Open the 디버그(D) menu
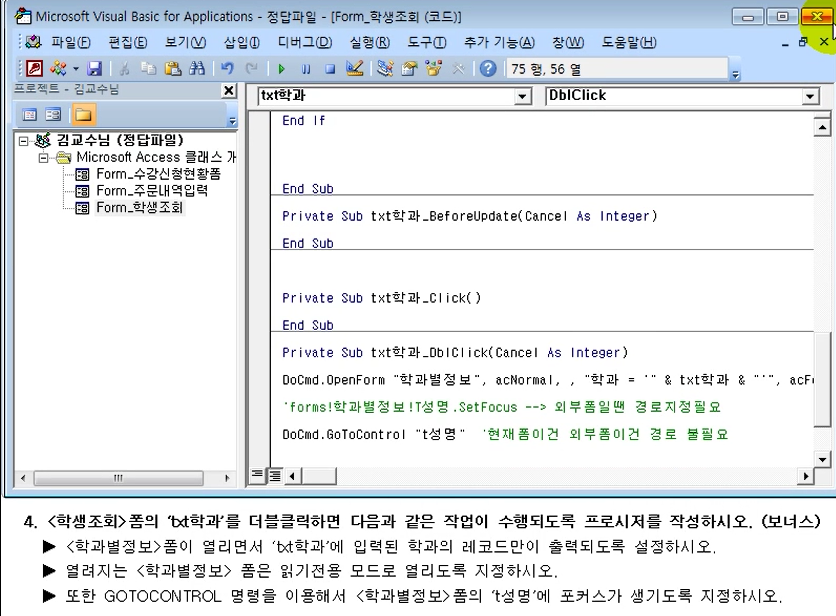Screen dimensions: 836x616 (305, 42)
